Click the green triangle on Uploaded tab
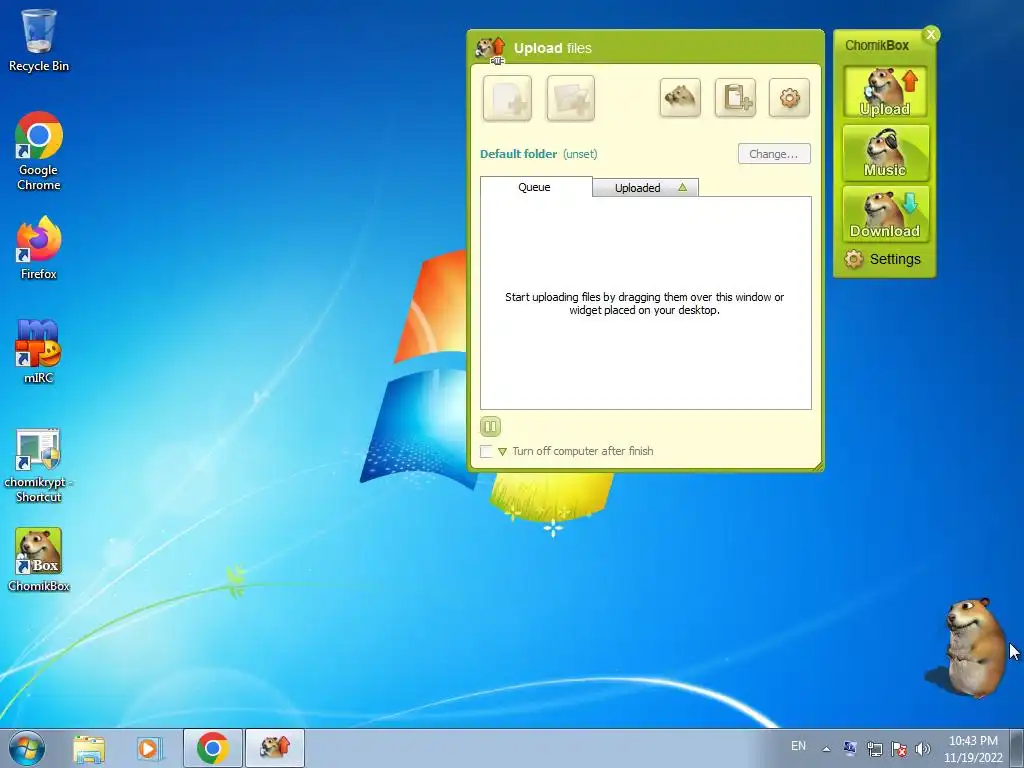Image resolution: width=1024 pixels, height=768 pixels. coord(682,187)
